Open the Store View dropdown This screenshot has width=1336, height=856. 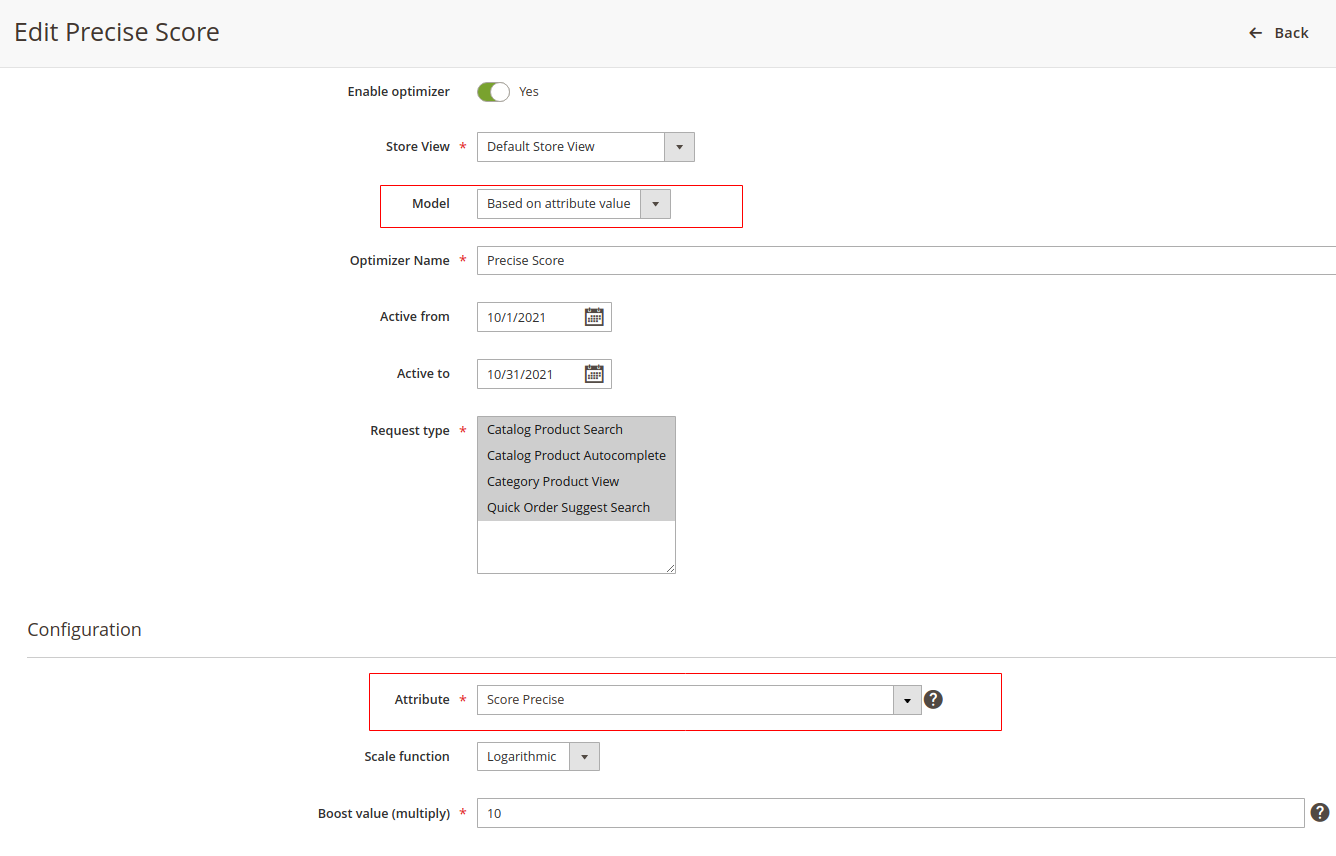678,146
